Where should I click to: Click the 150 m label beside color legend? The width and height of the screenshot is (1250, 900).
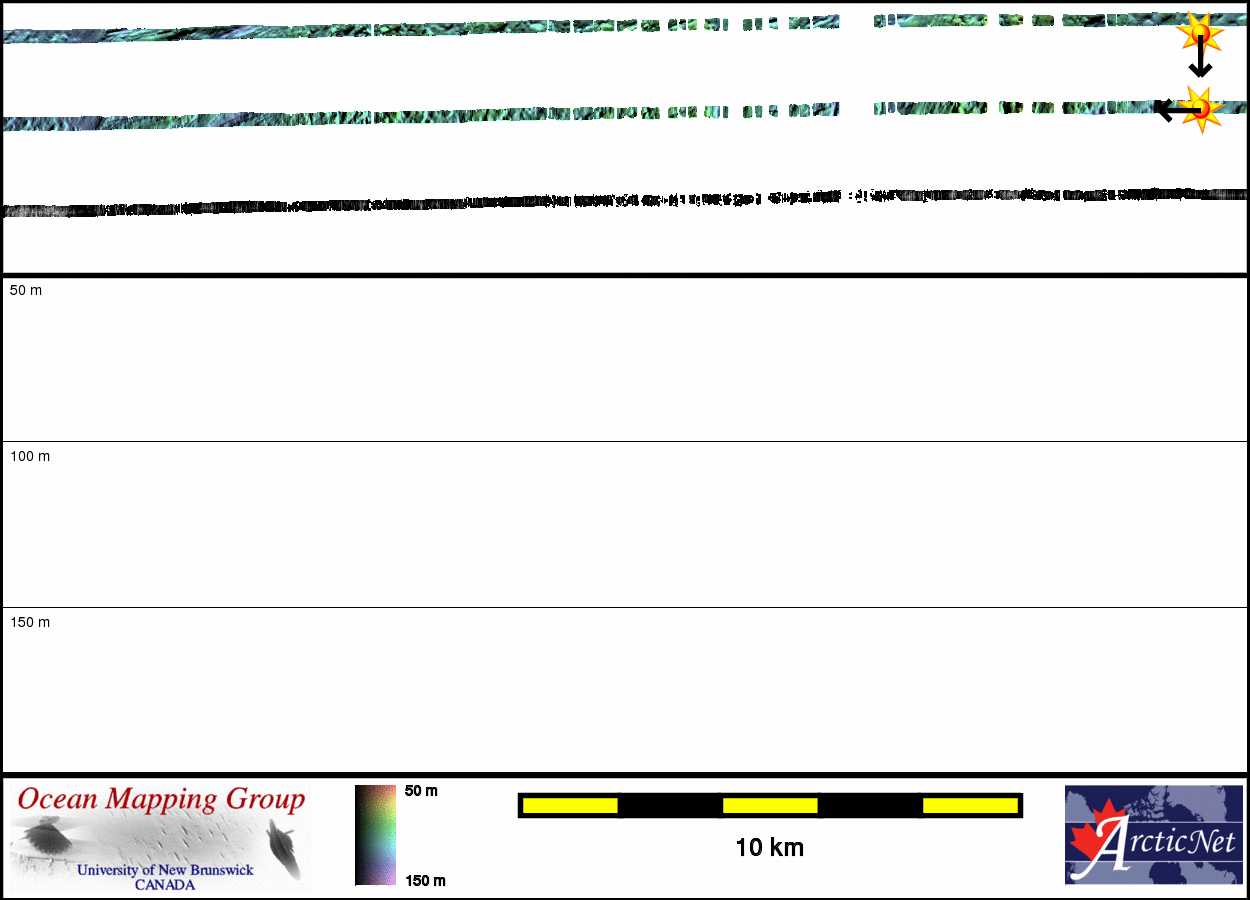pyautogui.click(x=424, y=881)
